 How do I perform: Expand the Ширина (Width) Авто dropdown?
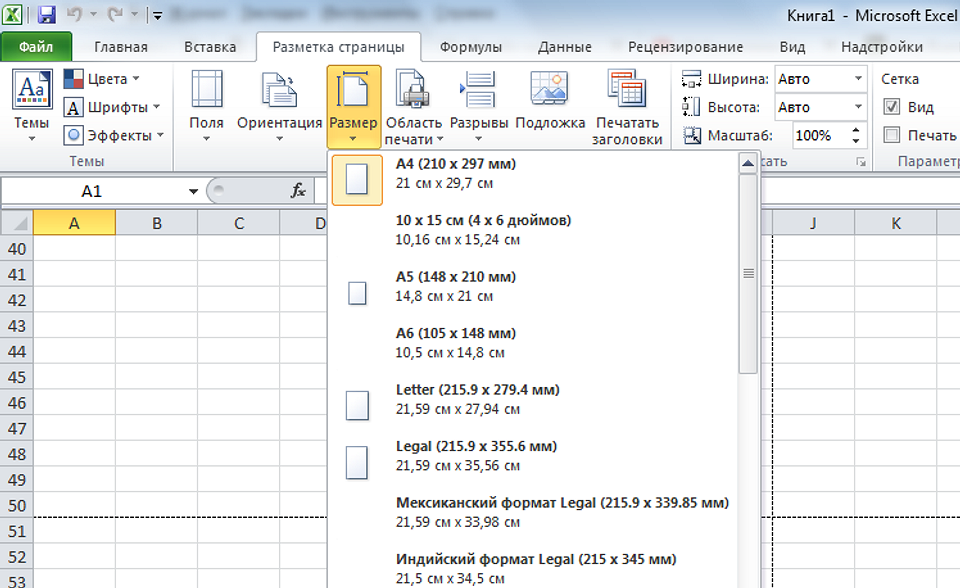(858, 79)
